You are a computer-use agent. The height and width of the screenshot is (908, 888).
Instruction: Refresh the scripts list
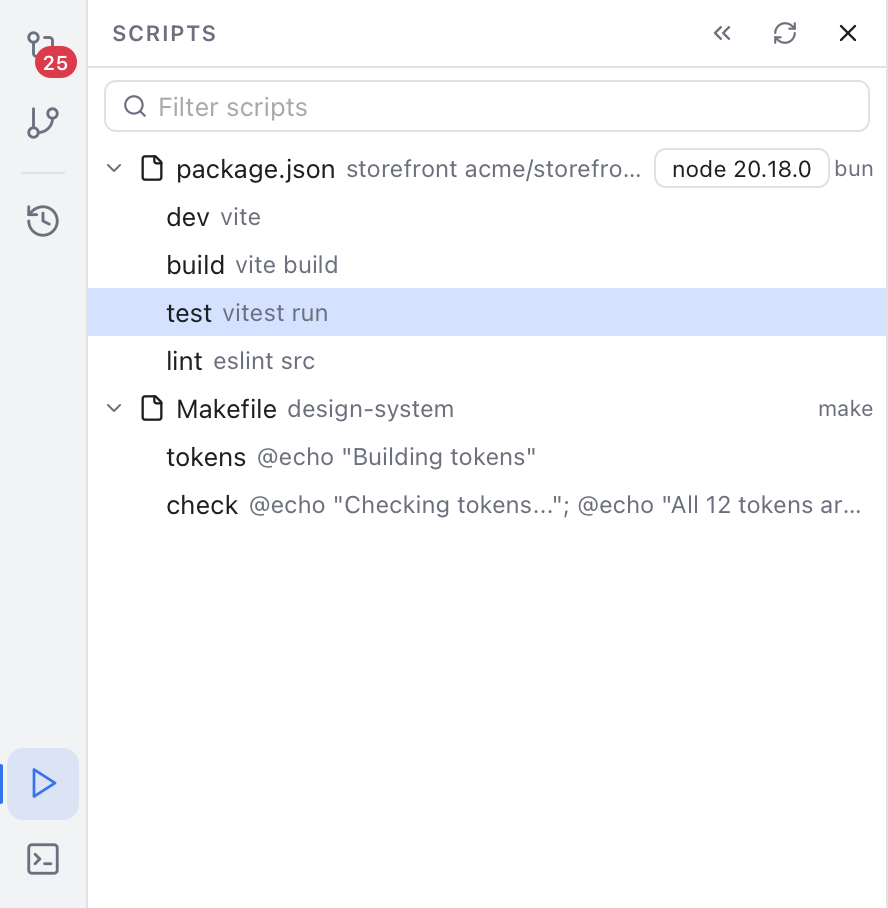(785, 34)
